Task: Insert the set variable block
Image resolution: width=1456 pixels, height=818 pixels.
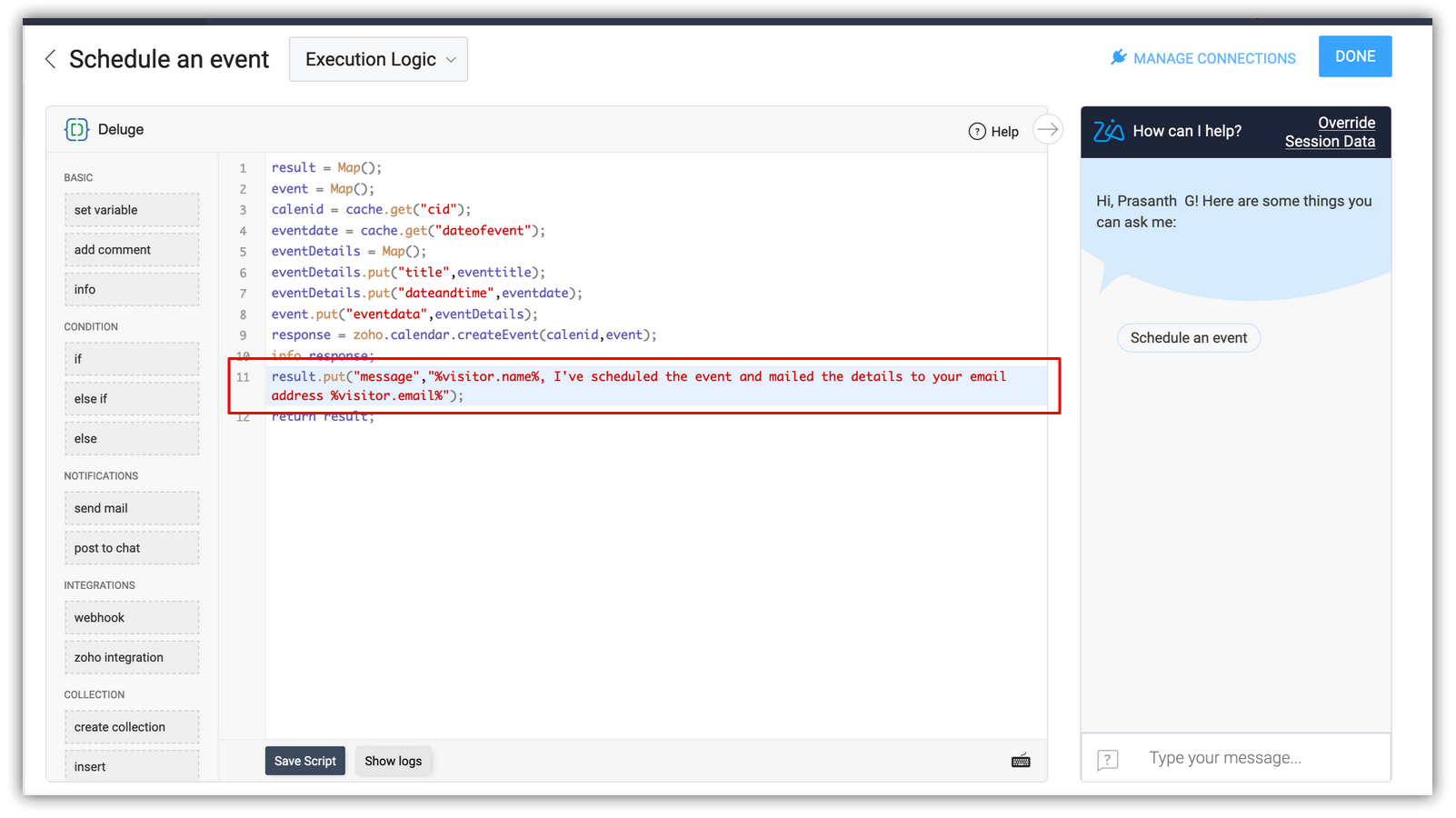Action: pos(132,210)
